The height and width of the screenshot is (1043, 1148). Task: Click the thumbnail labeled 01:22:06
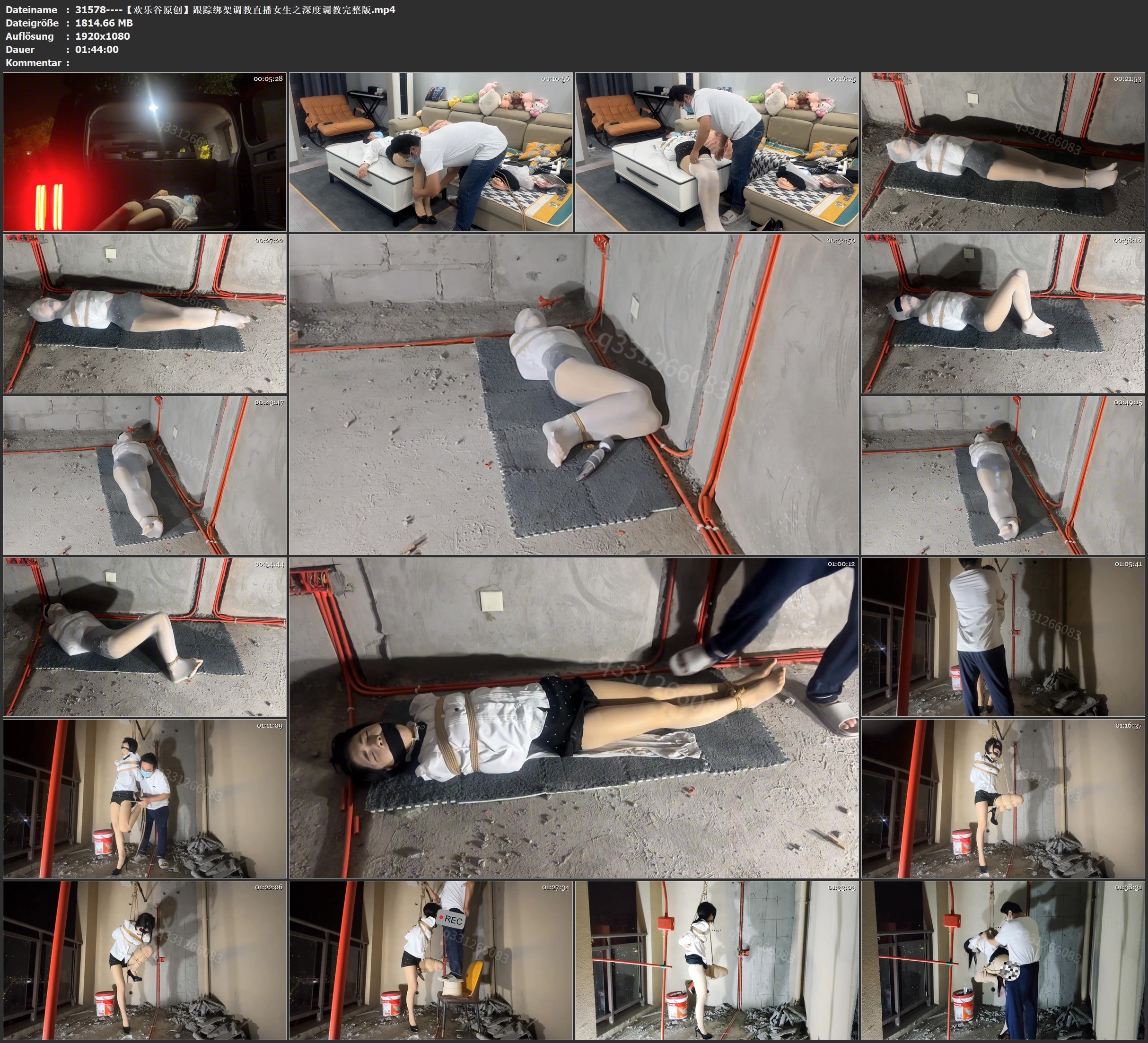pyautogui.click(x=145, y=960)
